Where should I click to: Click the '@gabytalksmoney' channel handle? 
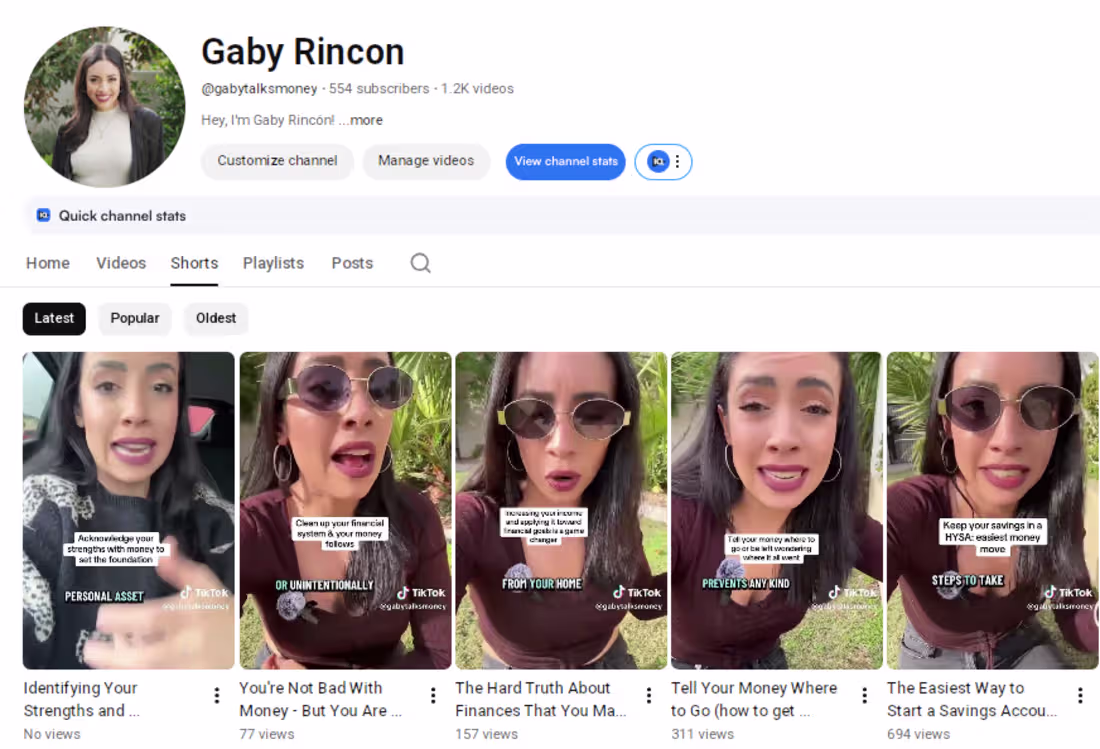click(259, 89)
